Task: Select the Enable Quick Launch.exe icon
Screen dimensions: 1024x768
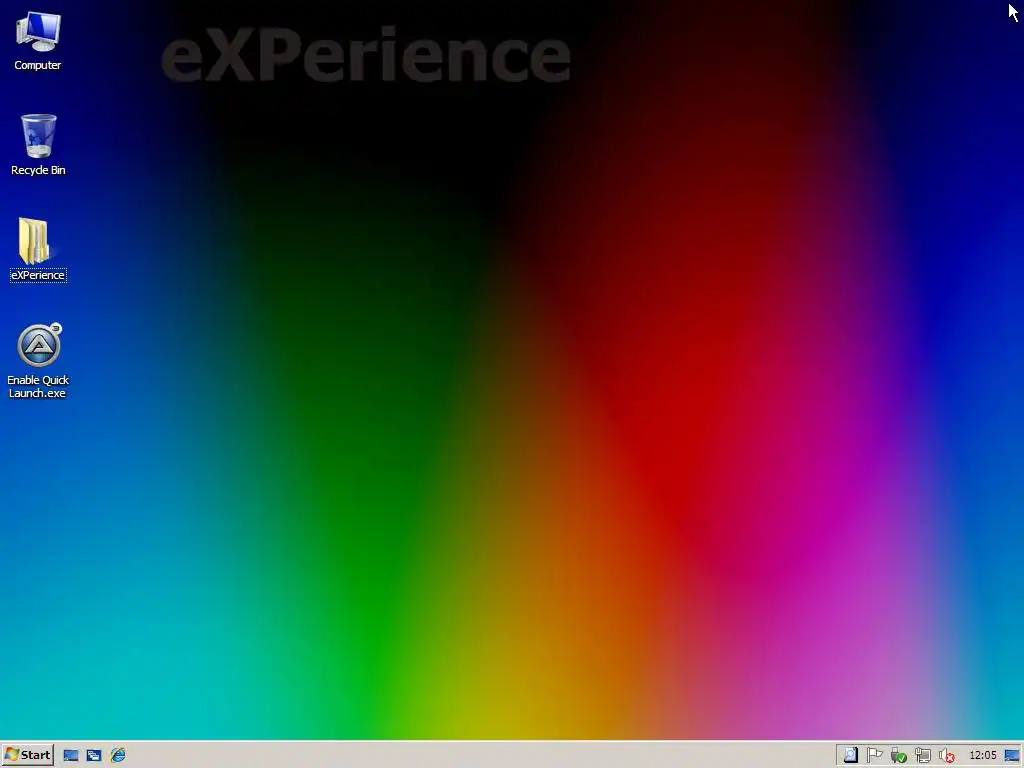Action: point(38,360)
